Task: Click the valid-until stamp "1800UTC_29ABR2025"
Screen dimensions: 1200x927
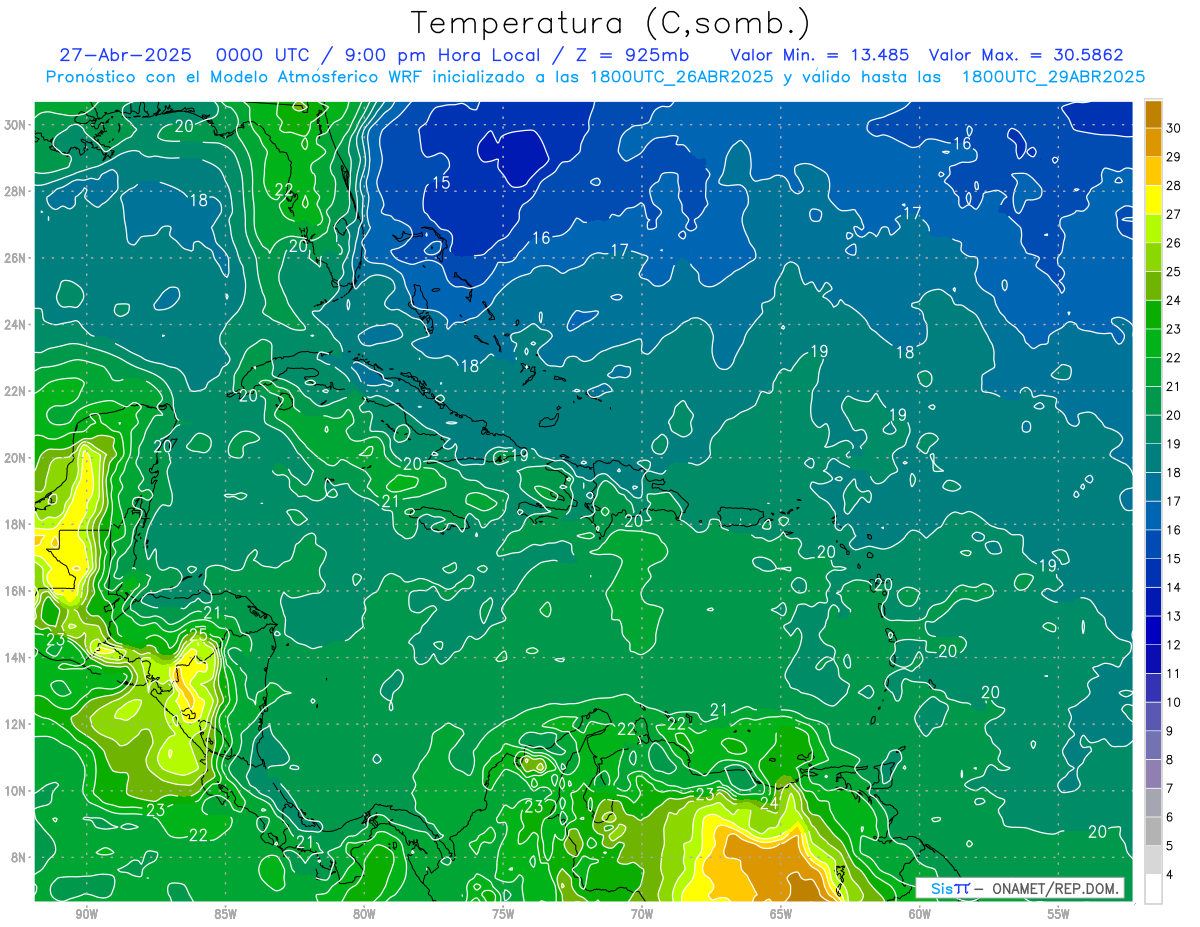Action: coord(1053,76)
